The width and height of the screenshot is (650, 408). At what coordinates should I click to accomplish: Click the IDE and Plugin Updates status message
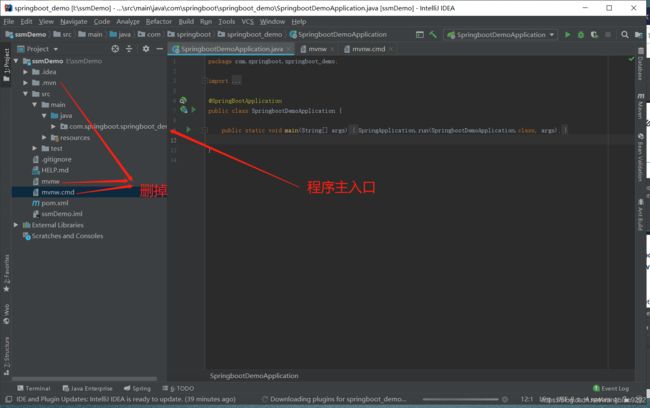point(126,399)
